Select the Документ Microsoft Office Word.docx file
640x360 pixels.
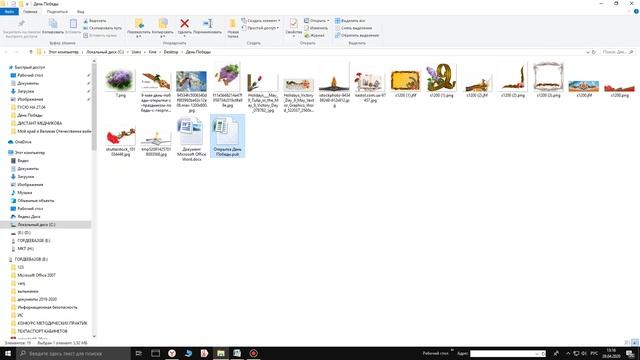click(x=191, y=139)
